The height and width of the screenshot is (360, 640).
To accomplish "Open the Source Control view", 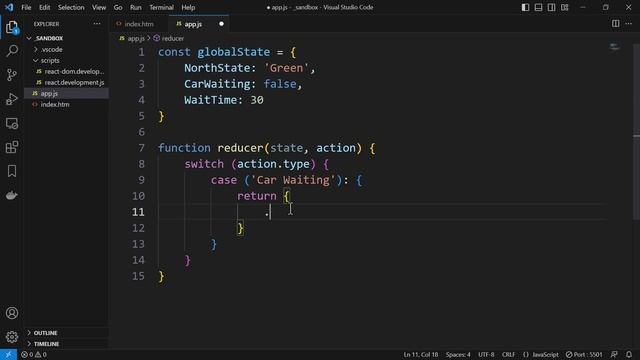I will click(12, 75).
